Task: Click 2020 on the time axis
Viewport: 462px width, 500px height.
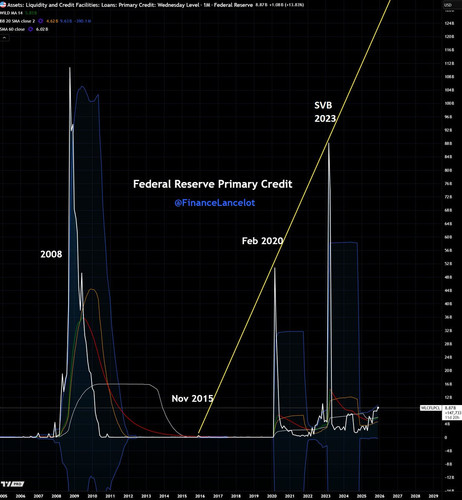Action: coord(272,496)
